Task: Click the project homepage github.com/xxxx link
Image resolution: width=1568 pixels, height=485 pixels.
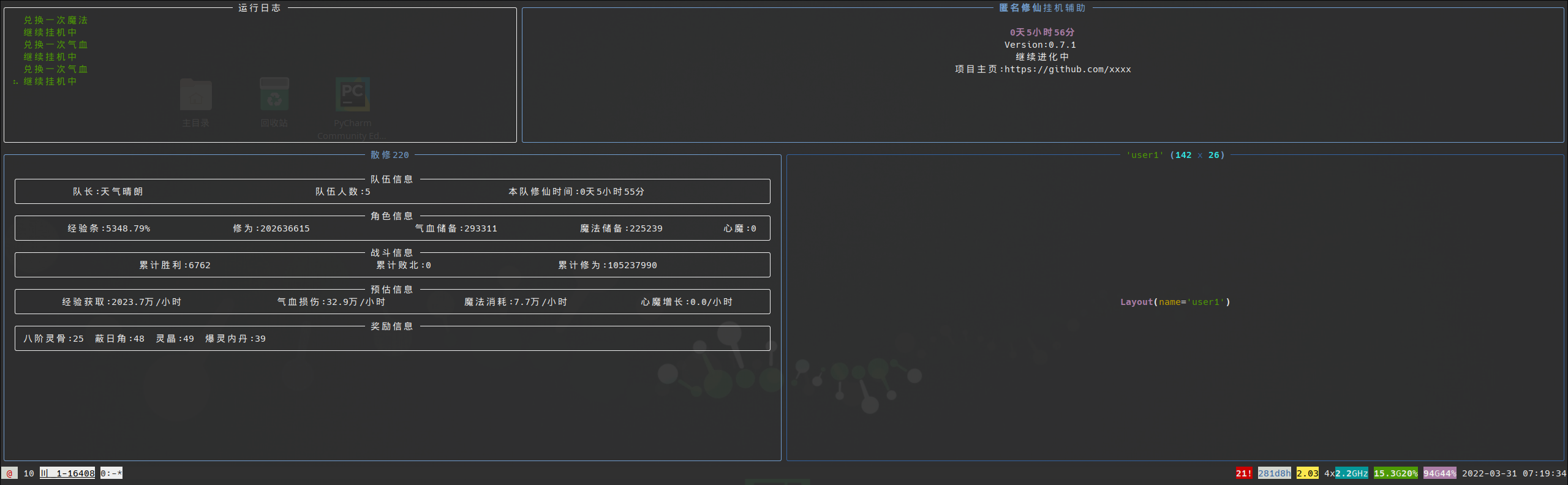Action: pyautogui.click(x=1068, y=69)
